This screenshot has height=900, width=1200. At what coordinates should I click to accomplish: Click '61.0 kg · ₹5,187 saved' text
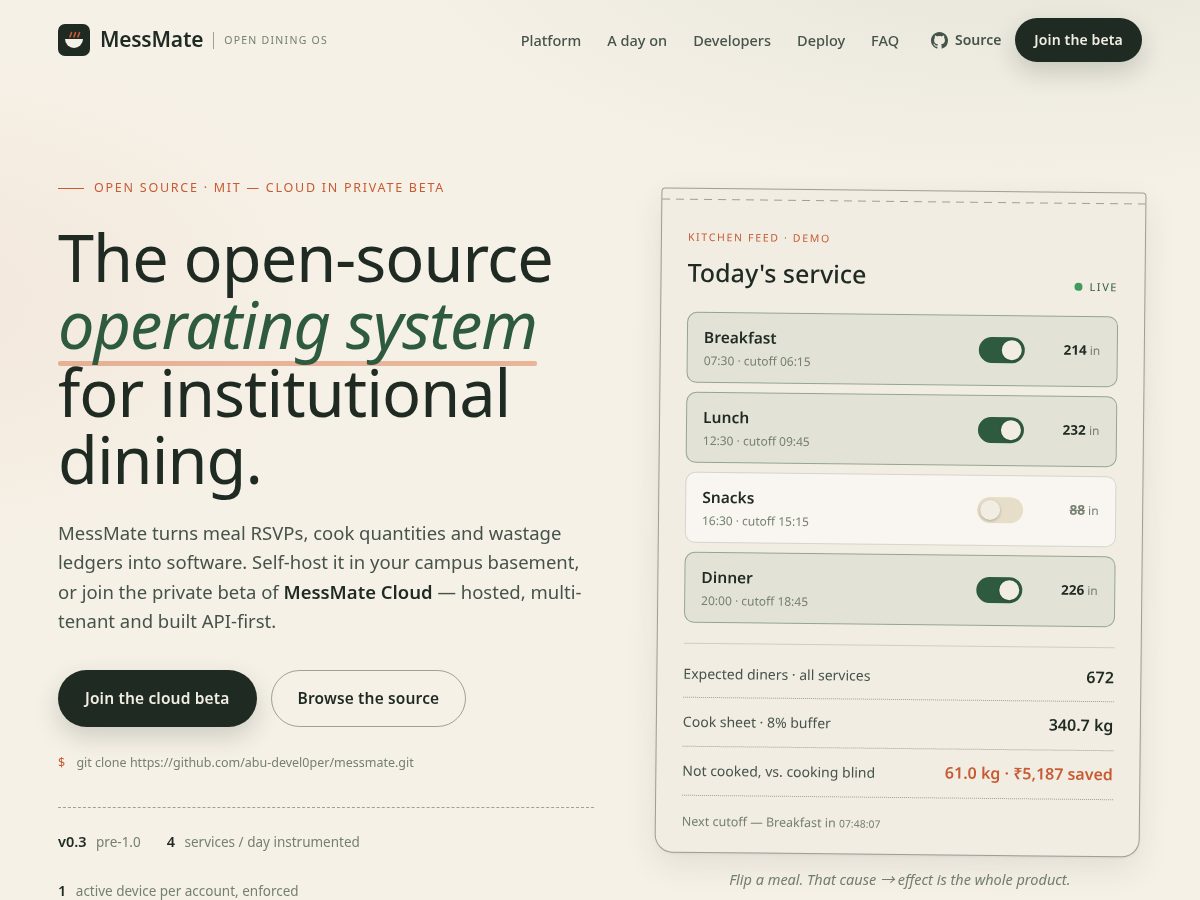(1028, 773)
